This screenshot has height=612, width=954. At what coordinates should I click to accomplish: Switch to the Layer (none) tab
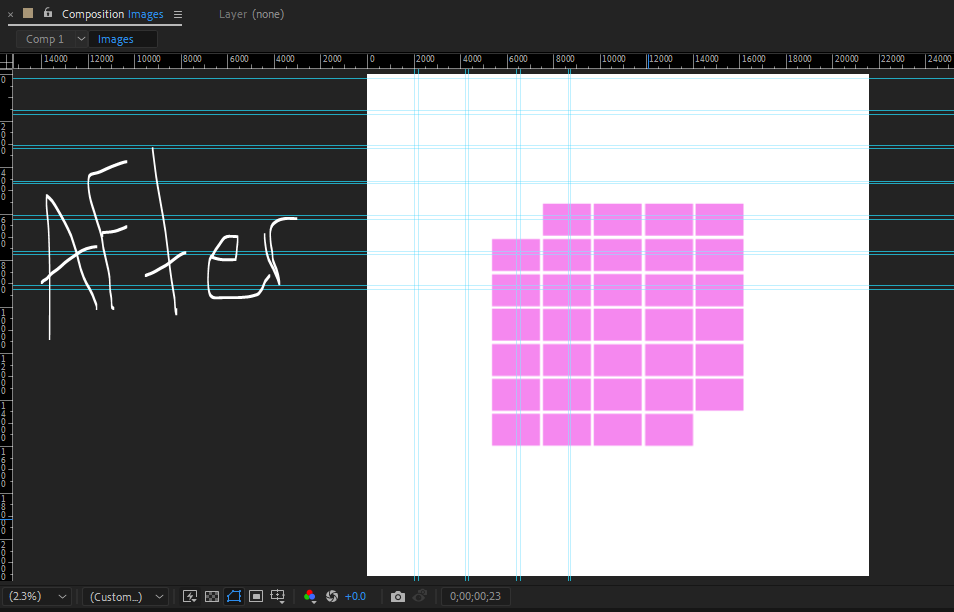[251, 14]
